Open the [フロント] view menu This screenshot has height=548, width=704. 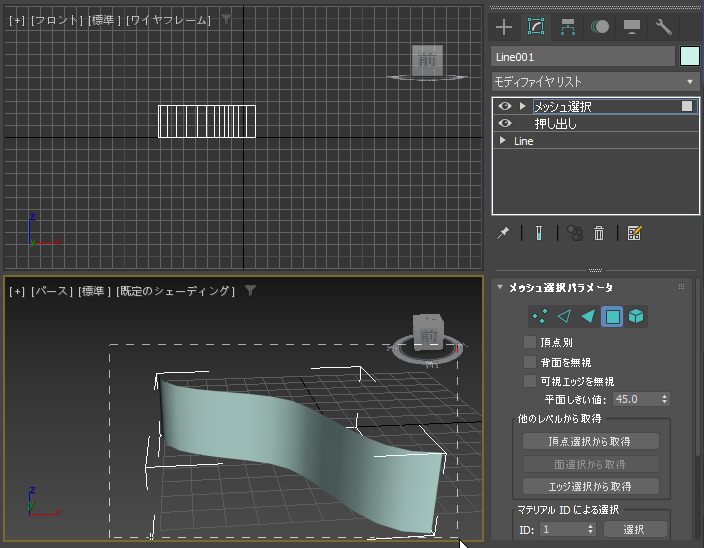57,20
